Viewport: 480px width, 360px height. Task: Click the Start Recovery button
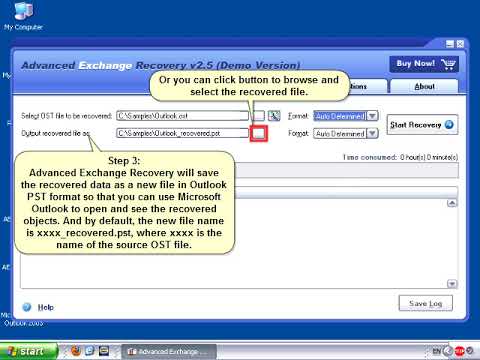click(x=422, y=125)
